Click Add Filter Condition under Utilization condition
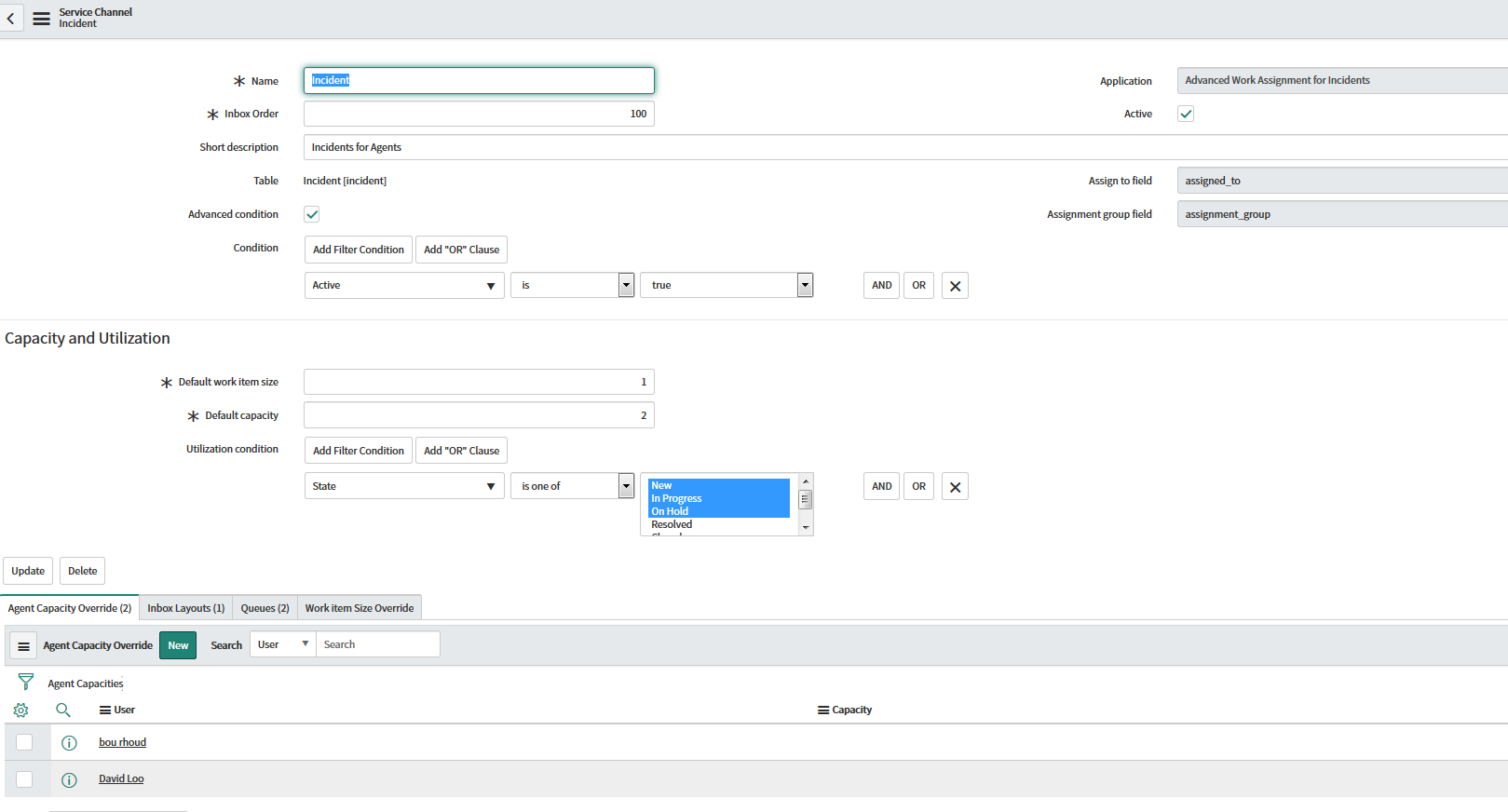 (x=359, y=451)
